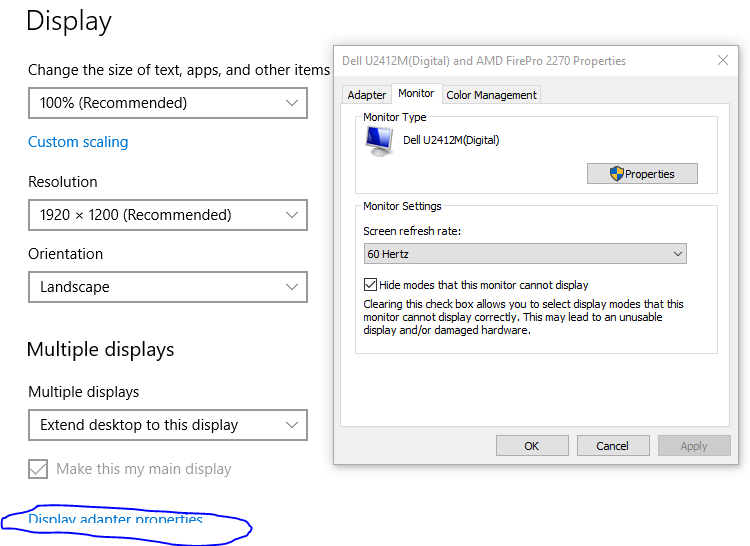Image resolution: width=750 pixels, height=546 pixels.
Task: Click the Orientation label
Action: pos(66,254)
